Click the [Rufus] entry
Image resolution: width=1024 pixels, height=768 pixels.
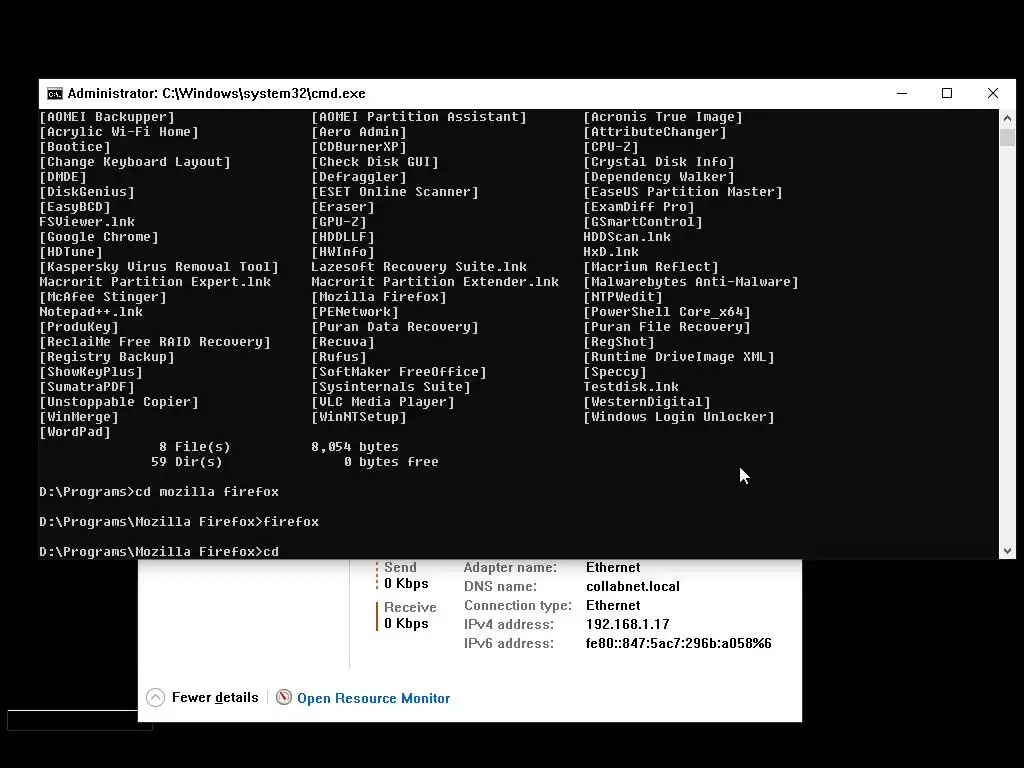pos(339,357)
